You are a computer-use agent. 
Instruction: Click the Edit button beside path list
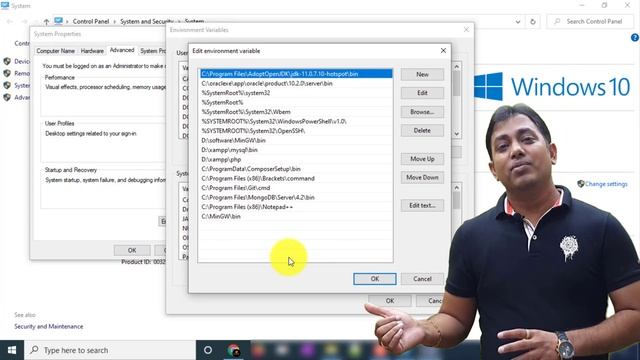[x=422, y=93]
